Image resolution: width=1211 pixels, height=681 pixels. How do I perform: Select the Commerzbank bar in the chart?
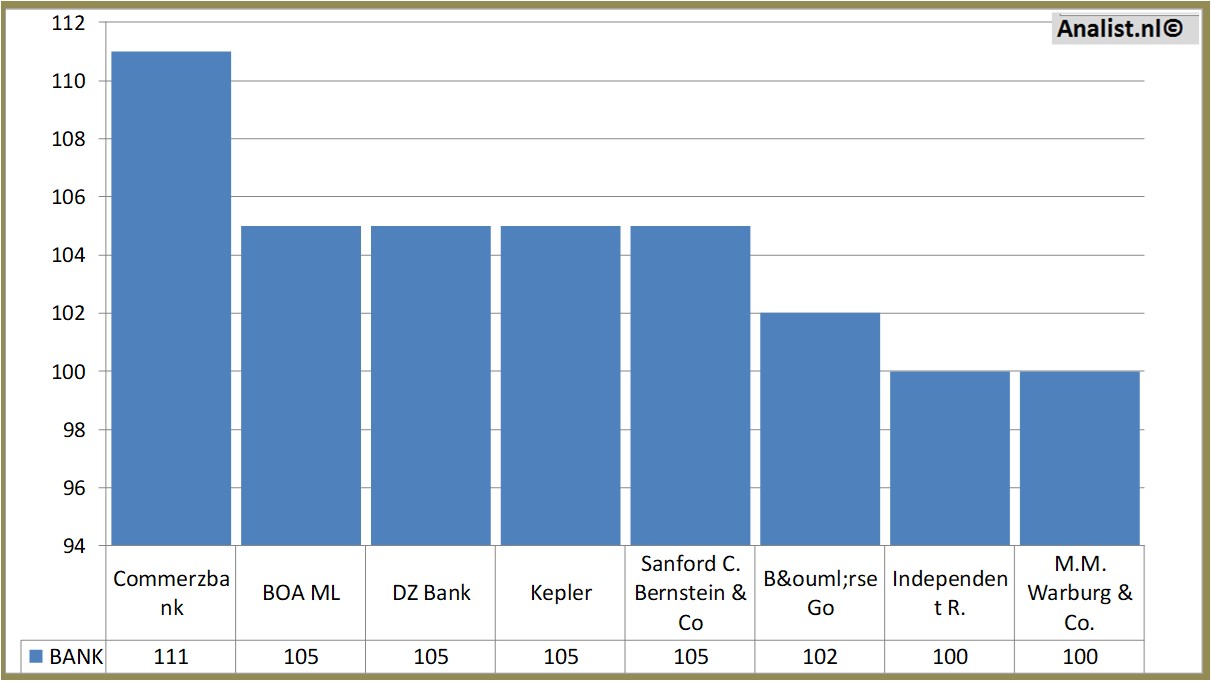pos(171,298)
